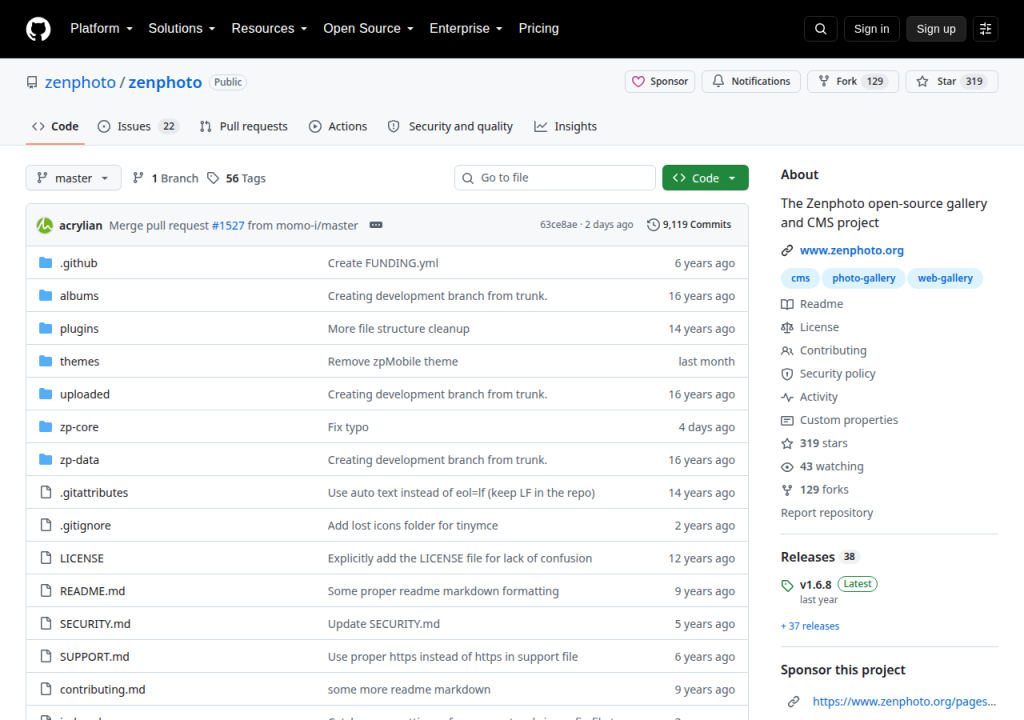The image size is (1024, 720).
Task: Expand the Resources menu
Action: click(269, 29)
